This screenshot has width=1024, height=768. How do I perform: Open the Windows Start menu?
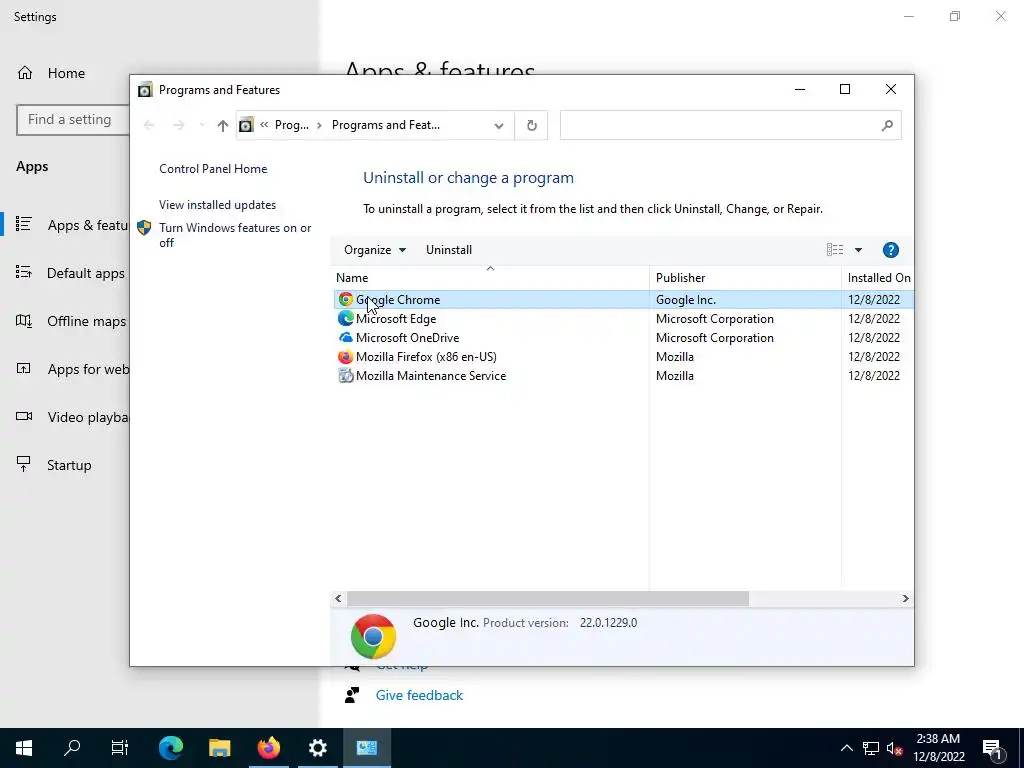click(24, 748)
